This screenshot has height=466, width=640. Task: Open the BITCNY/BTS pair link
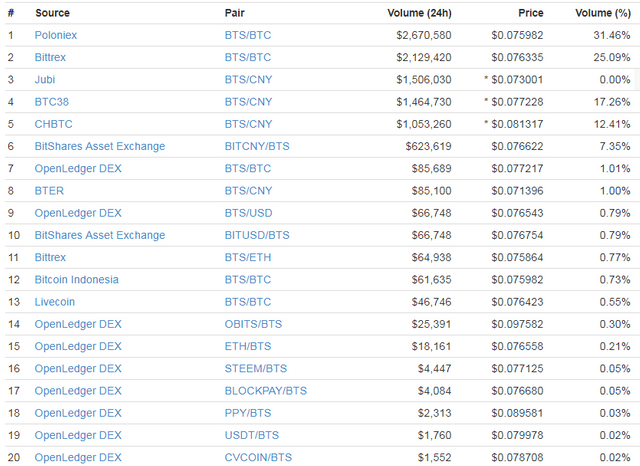point(257,146)
